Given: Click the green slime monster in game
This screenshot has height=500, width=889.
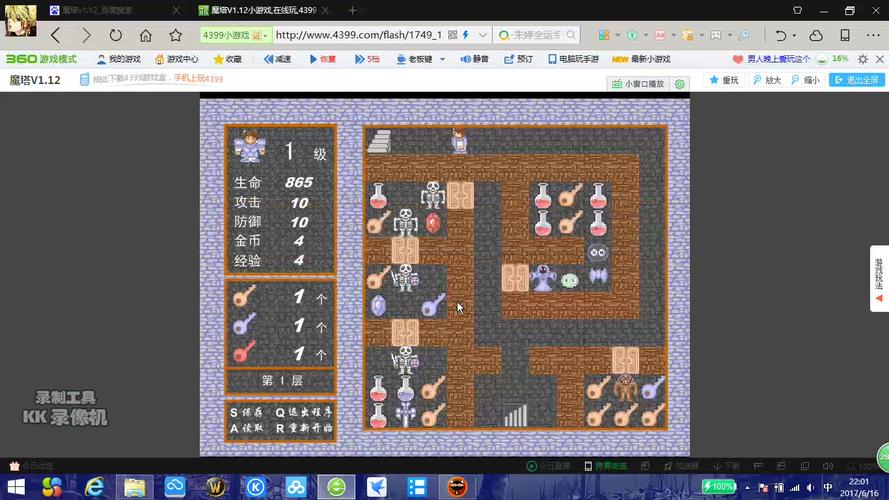Looking at the screenshot, I should click(570, 280).
